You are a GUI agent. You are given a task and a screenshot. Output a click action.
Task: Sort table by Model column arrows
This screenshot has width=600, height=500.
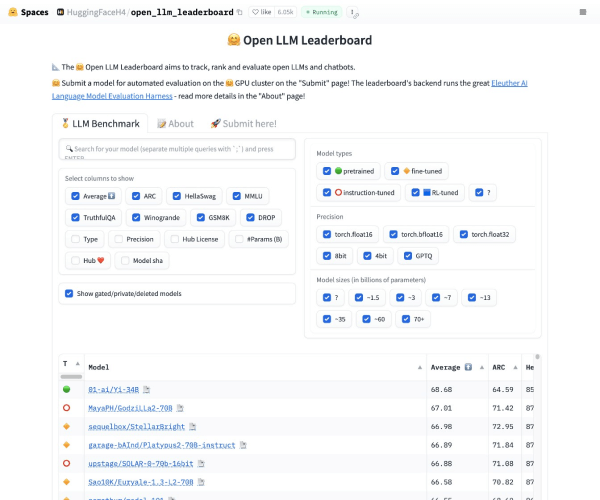418,367
